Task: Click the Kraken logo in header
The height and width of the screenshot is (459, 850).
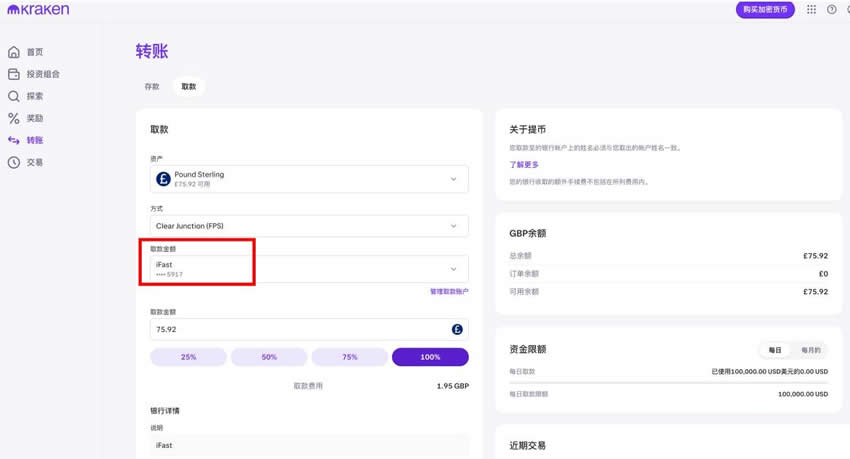Action: pyautogui.click(x=36, y=10)
